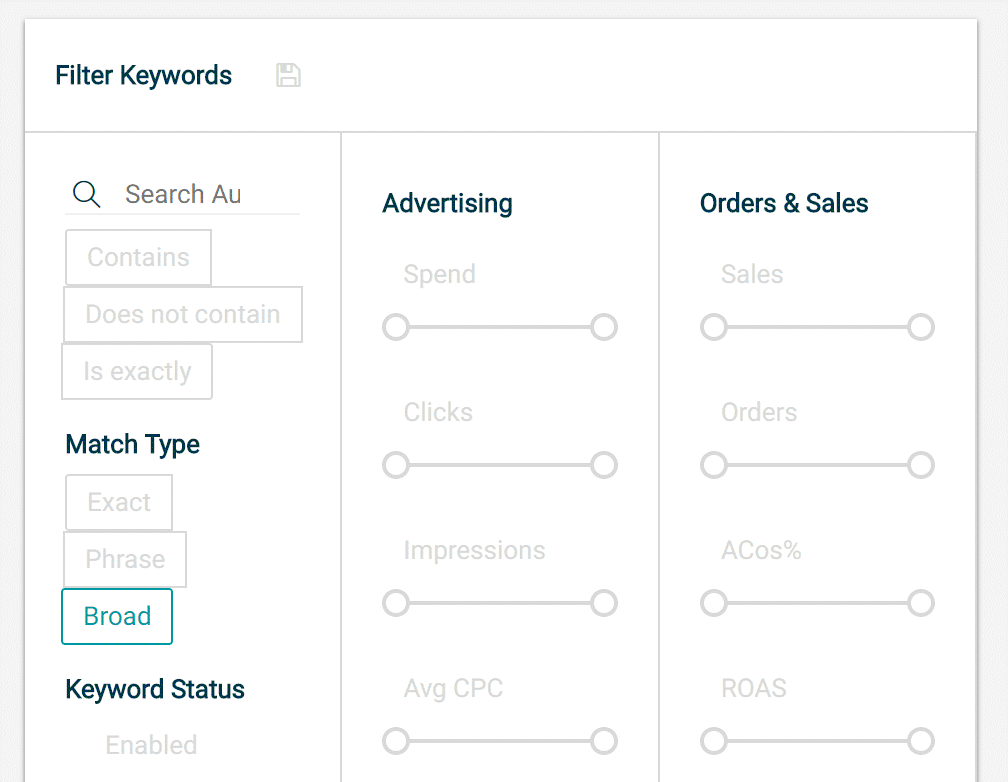Select the Enabled keyword status
1008x782 pixels.
pyautogui.click(x=151, y=745)
